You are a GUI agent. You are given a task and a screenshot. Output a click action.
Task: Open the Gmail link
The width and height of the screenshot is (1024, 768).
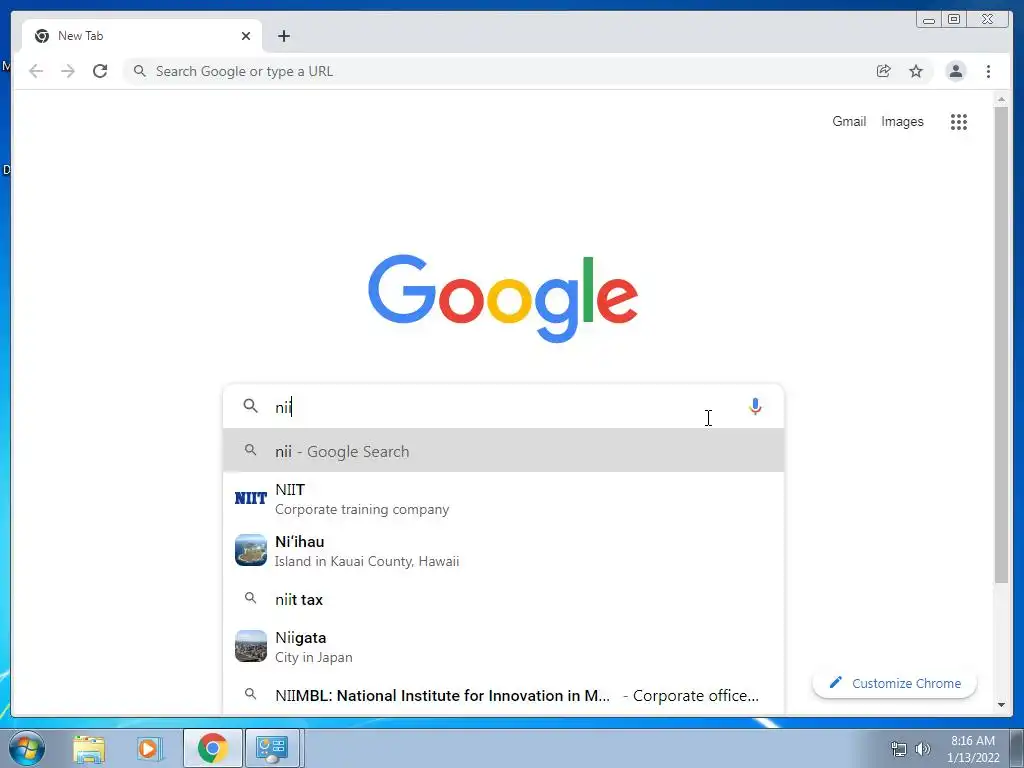click(849, 121)
